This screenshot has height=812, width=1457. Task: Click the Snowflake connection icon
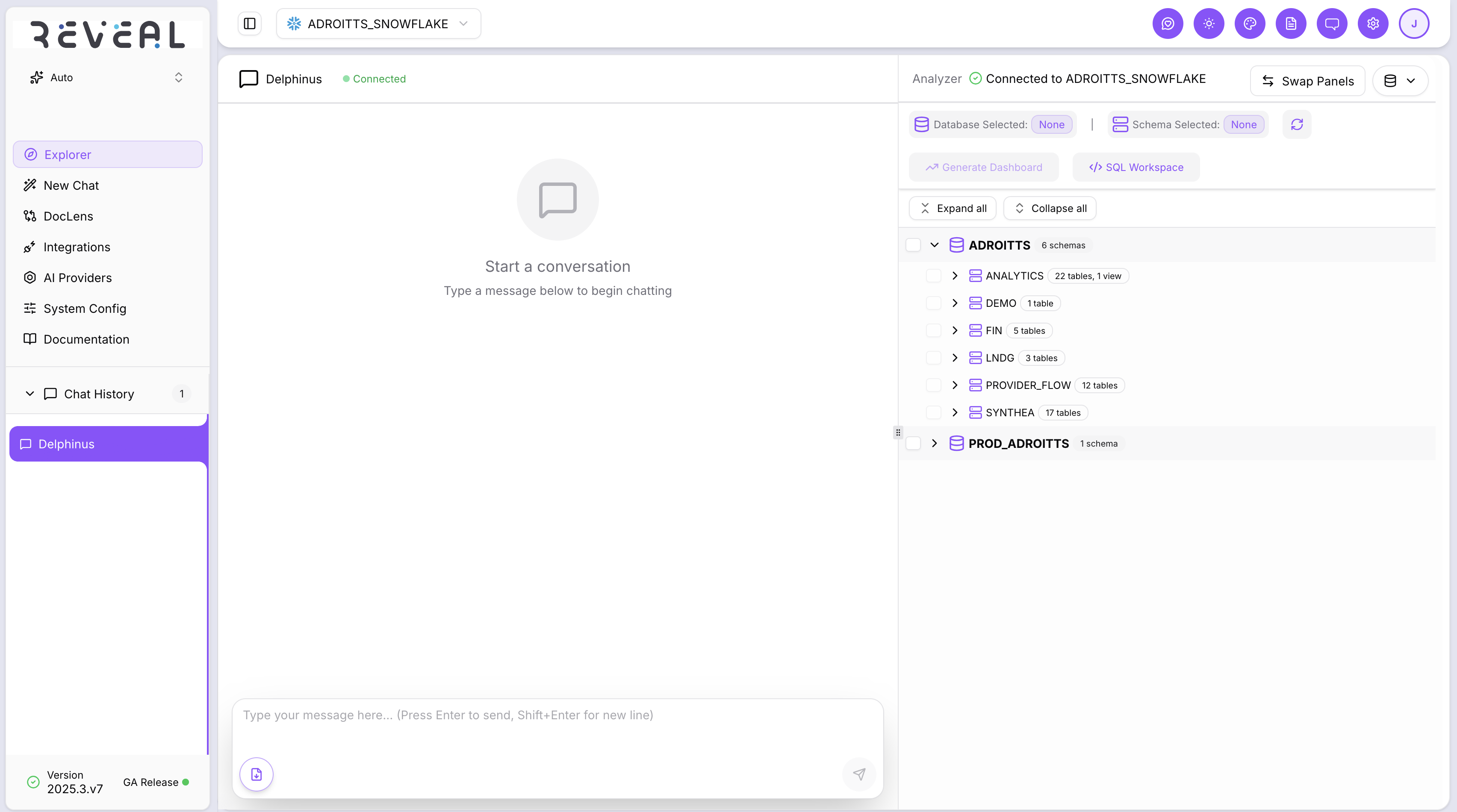[294, 23]
